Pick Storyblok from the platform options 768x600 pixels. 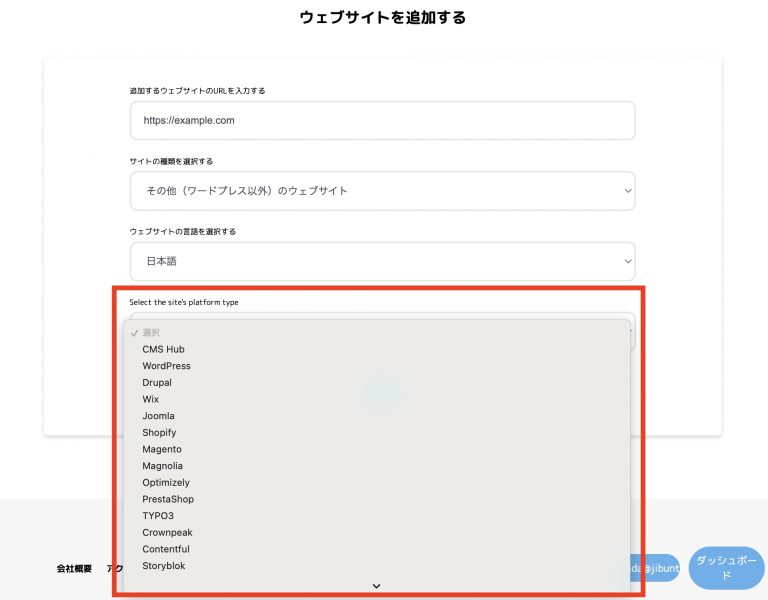(377, 566)
